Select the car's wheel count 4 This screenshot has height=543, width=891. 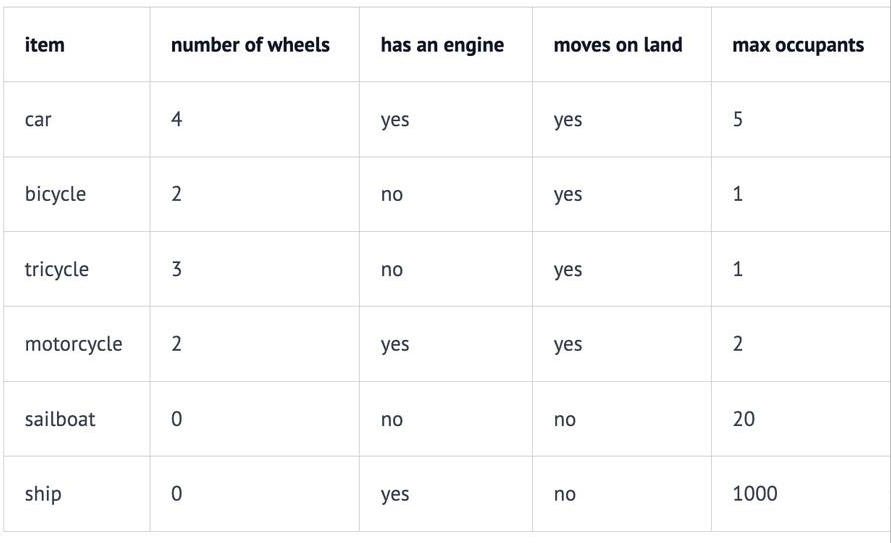point(177,120)
